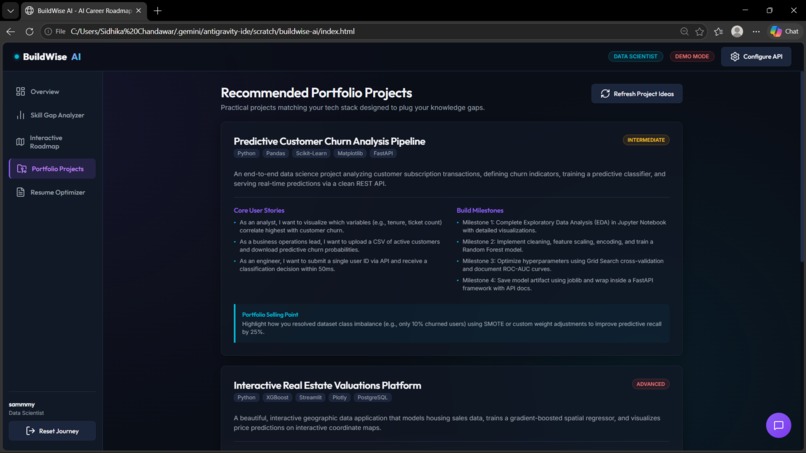
Task: Click the Pandas tag
Action: pos(276,153)
